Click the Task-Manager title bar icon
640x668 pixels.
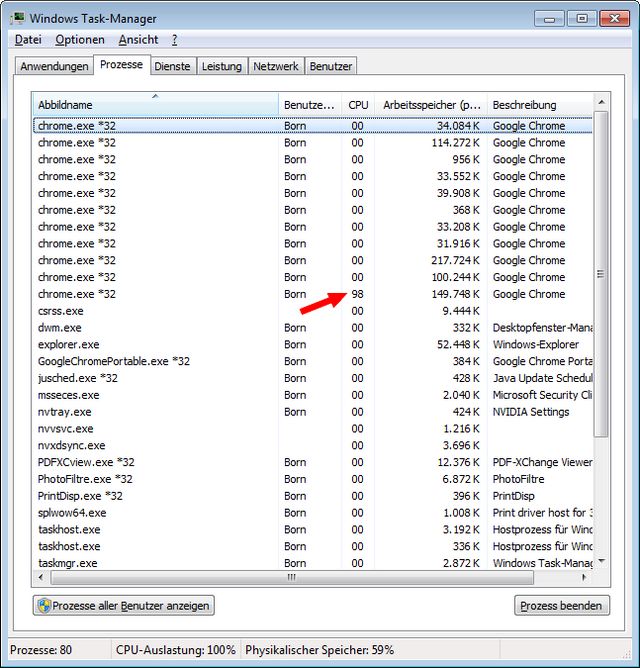tap(17, 18)
